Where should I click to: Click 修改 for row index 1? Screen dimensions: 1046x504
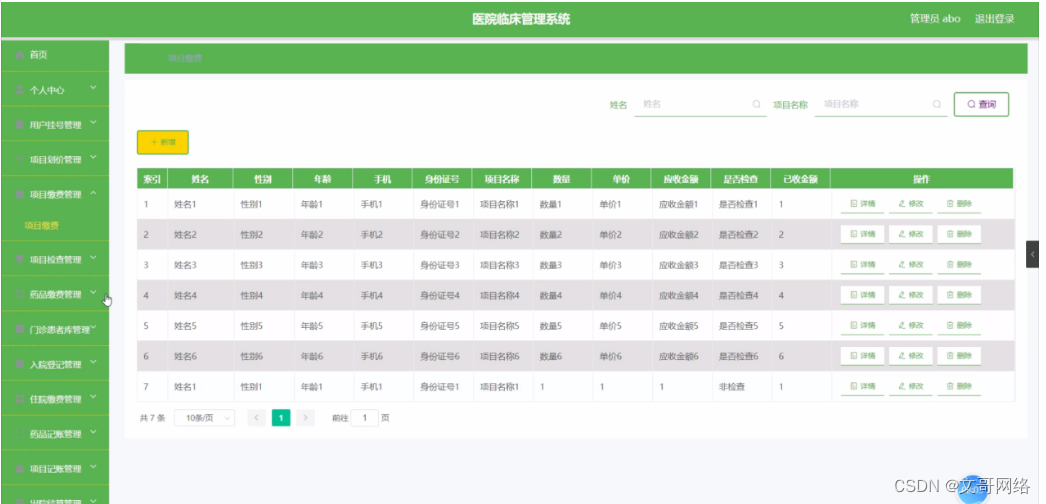911,204
